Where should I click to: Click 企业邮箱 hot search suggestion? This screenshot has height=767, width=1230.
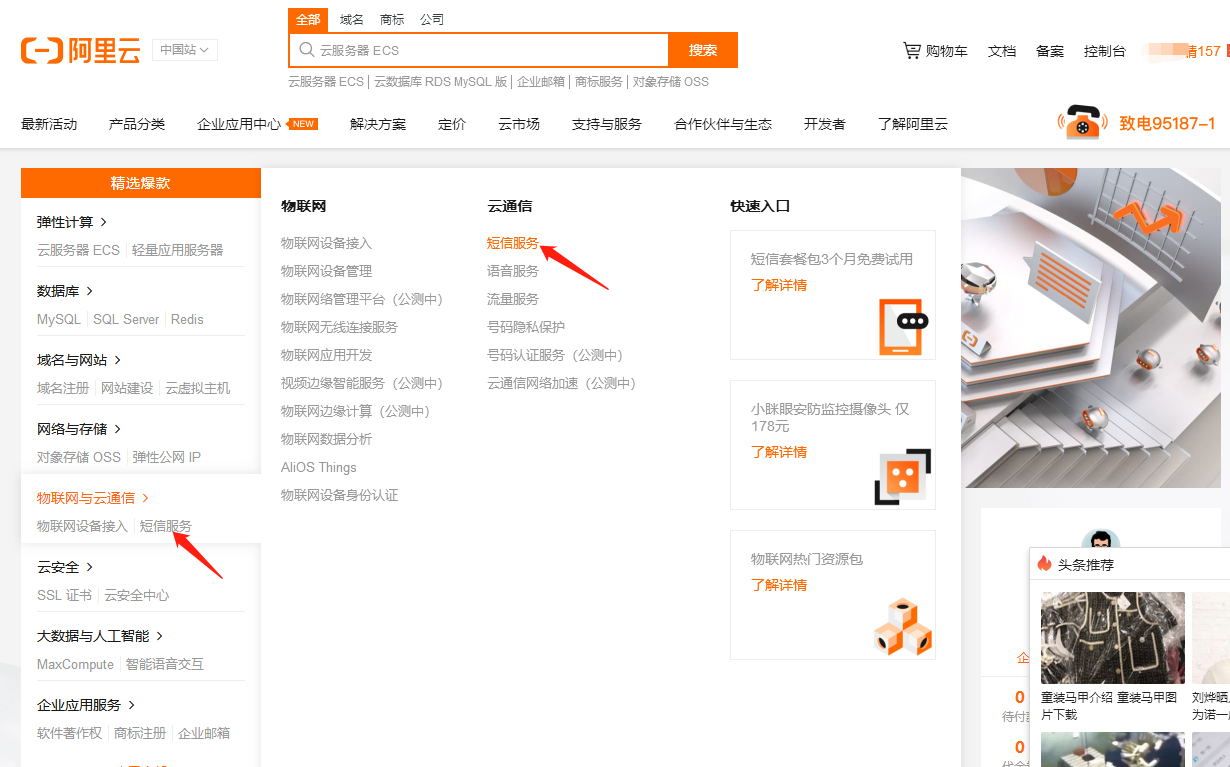click(541, 82)
